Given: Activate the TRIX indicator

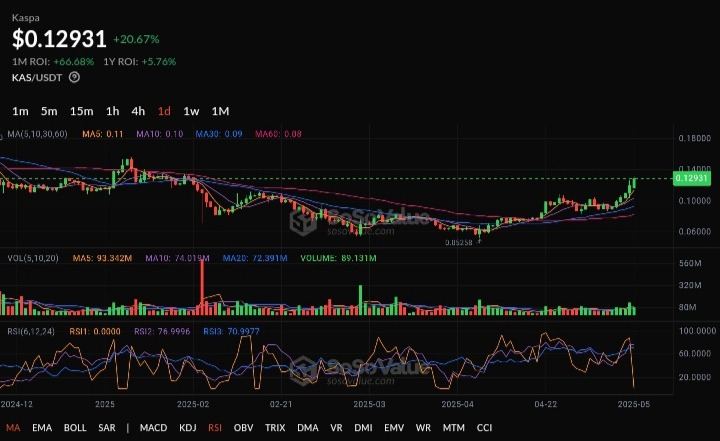Looking at the screenshot, I should (276, 428).
